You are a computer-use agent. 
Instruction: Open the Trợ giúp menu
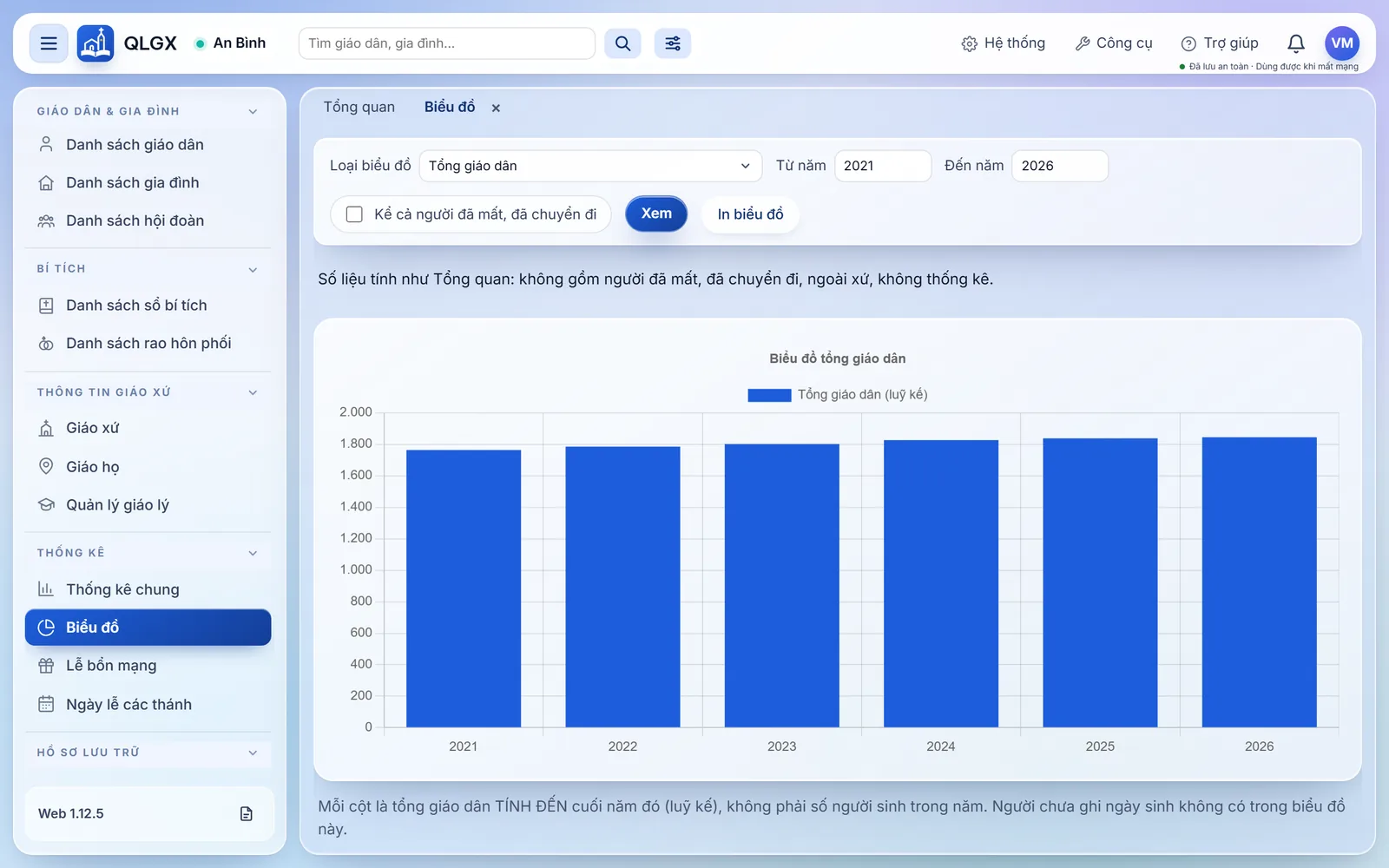pos(1220,43)
